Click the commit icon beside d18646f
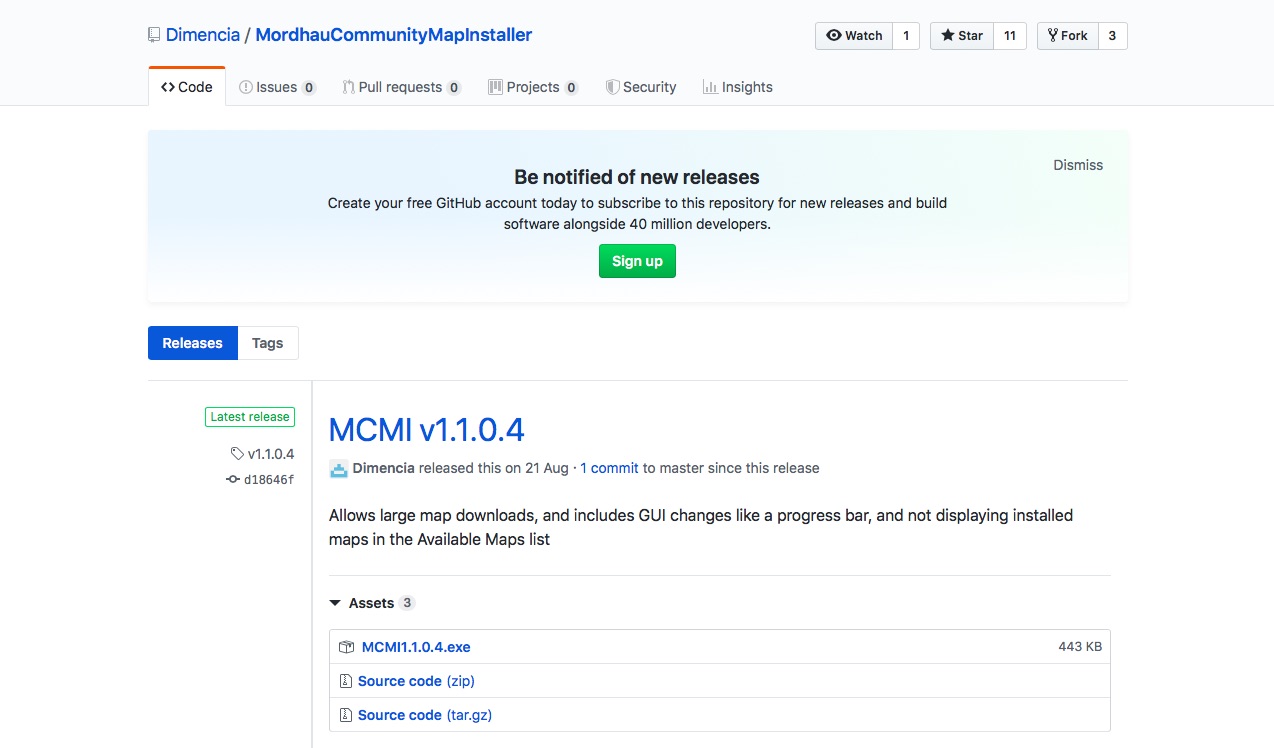Image resolution: width=1274 pixels, height=748 pixels. click(x=233, y=480)
